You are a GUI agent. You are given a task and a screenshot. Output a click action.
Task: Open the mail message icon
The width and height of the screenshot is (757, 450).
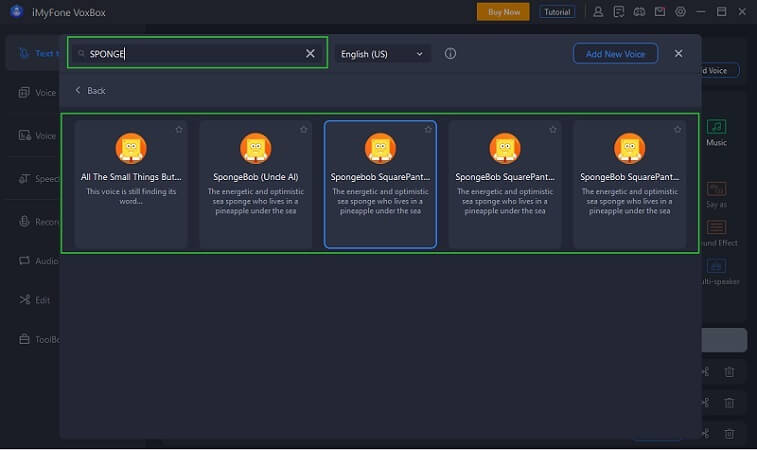659,12
